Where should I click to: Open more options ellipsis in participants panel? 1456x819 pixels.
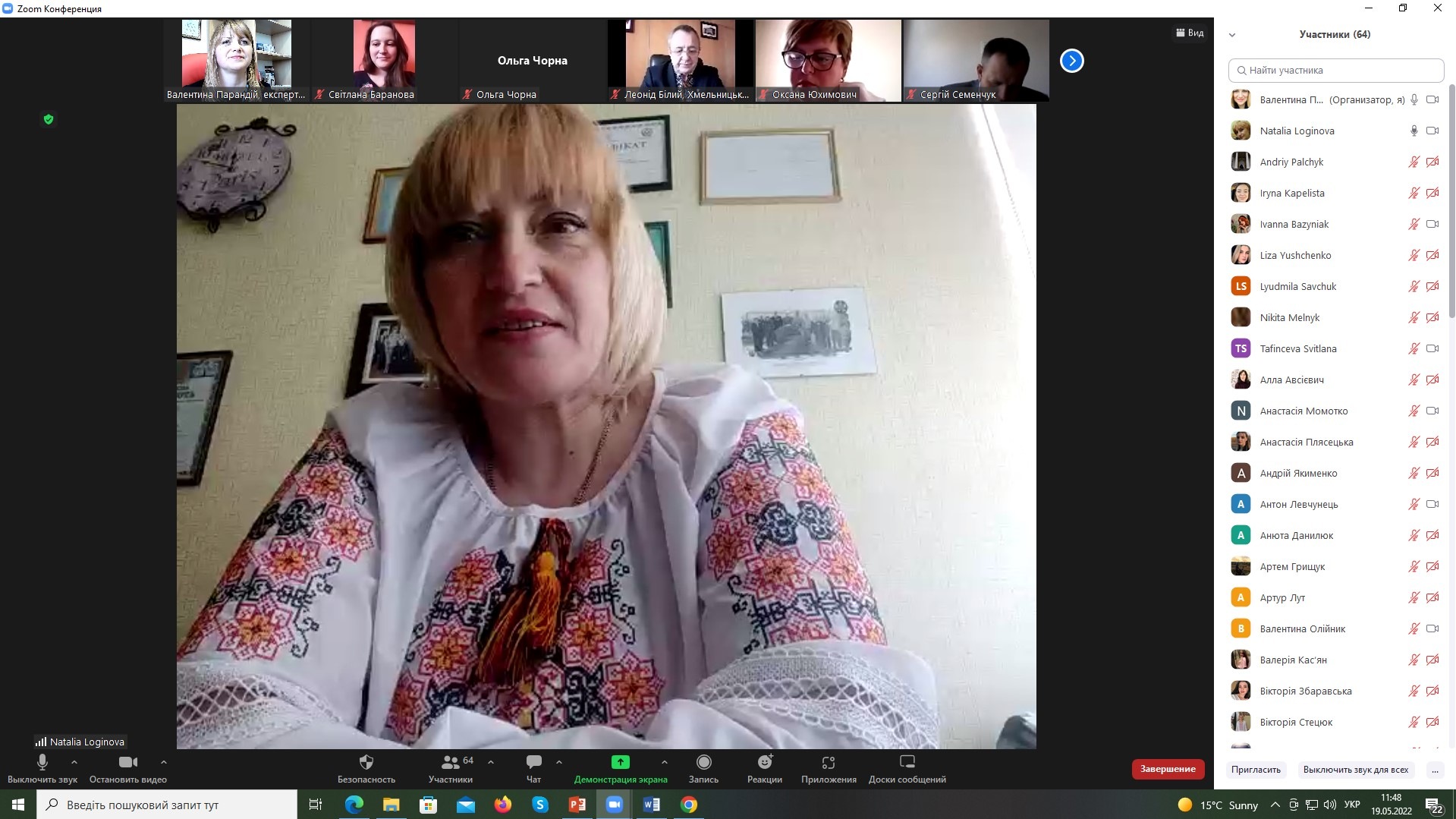1435,770
